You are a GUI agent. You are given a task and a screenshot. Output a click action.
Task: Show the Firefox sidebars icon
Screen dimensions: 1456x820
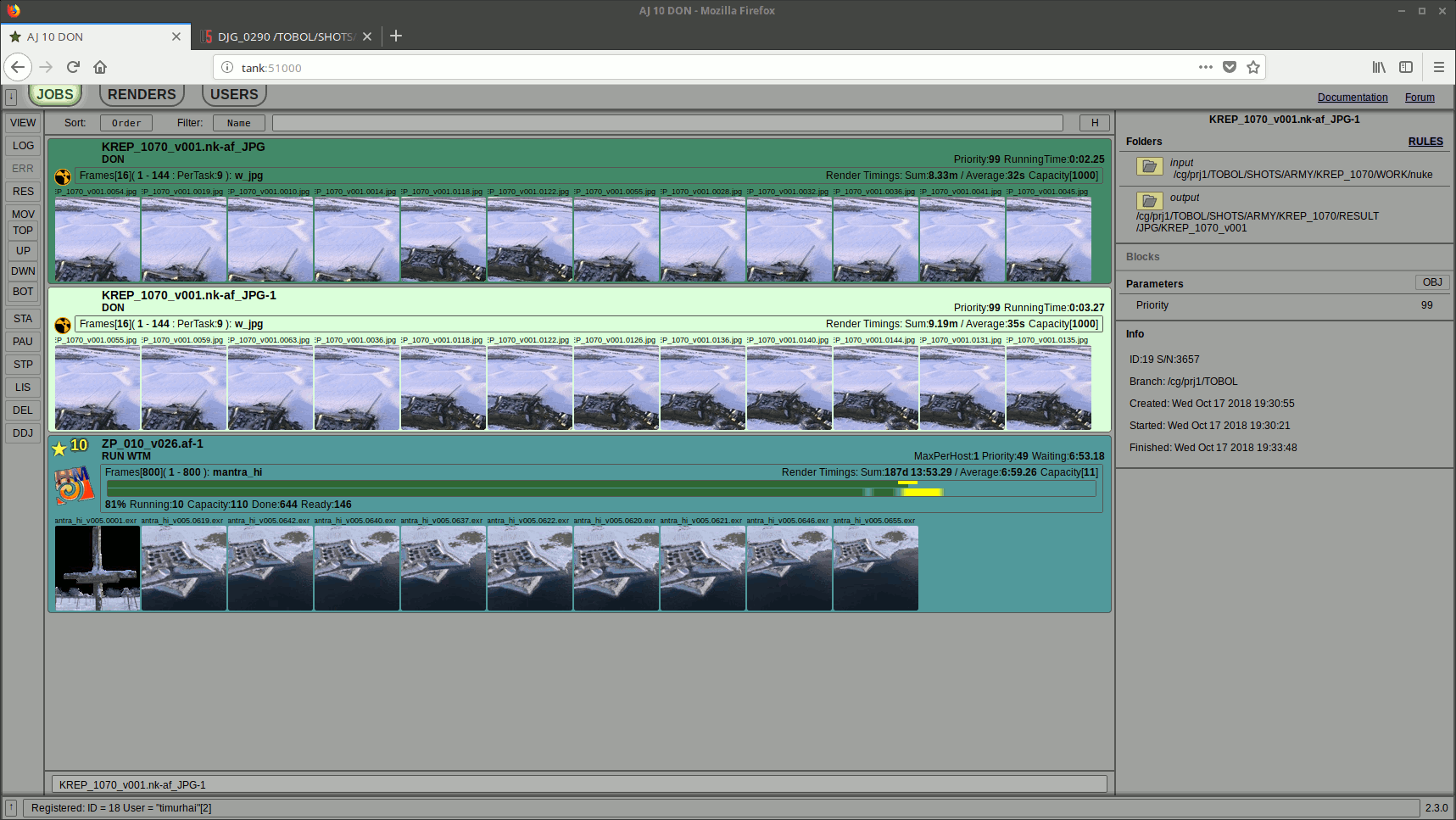[x=1406, y=67]
